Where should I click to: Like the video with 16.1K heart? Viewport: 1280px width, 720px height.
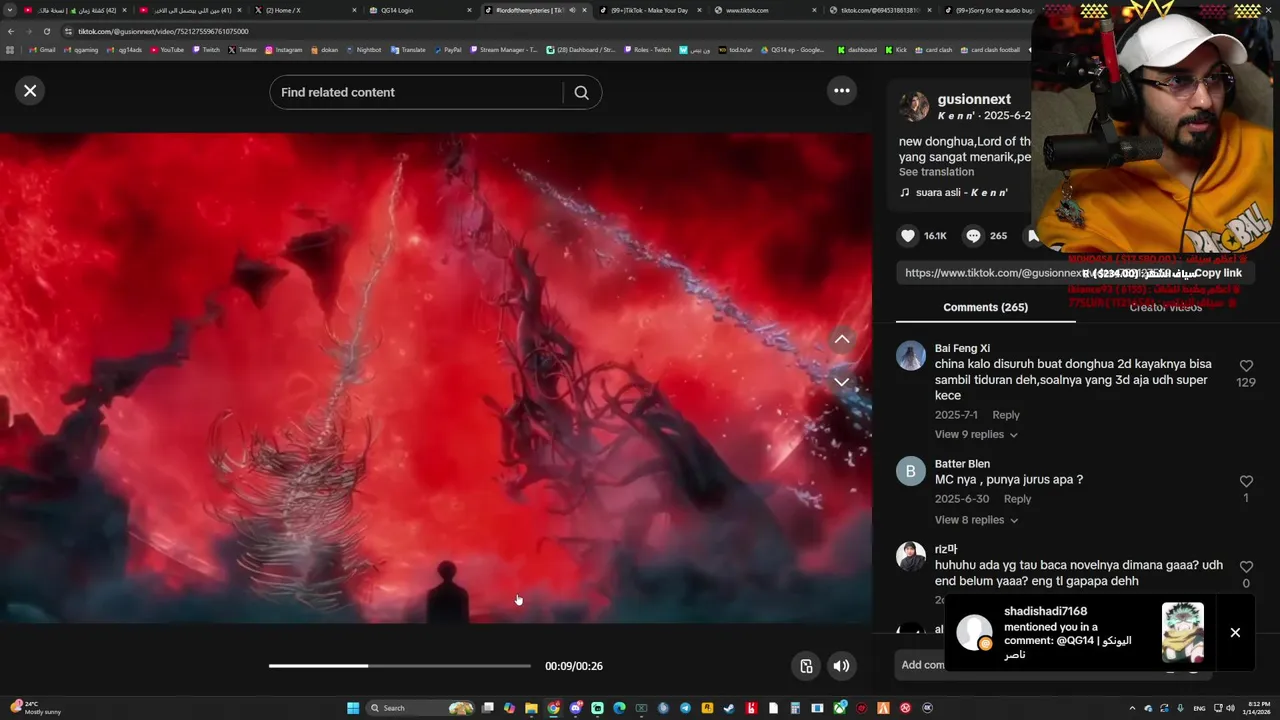pyautogui.click(x=908, y=236)
